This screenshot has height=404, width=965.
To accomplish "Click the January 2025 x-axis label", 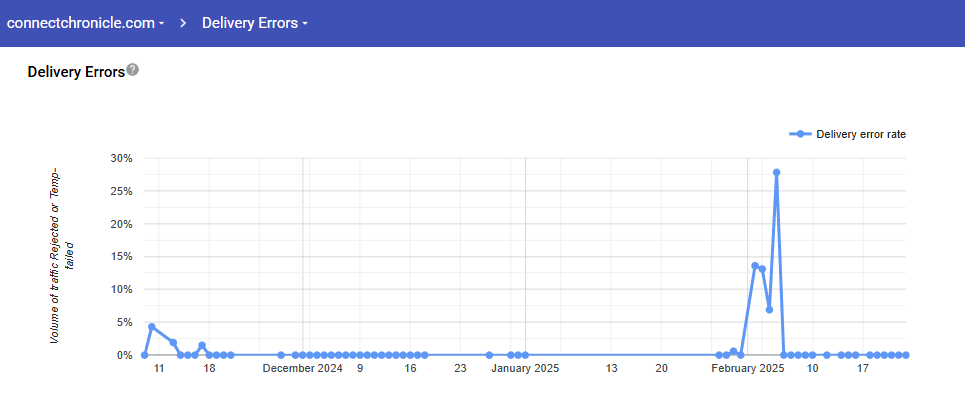I will click(525, 368).
